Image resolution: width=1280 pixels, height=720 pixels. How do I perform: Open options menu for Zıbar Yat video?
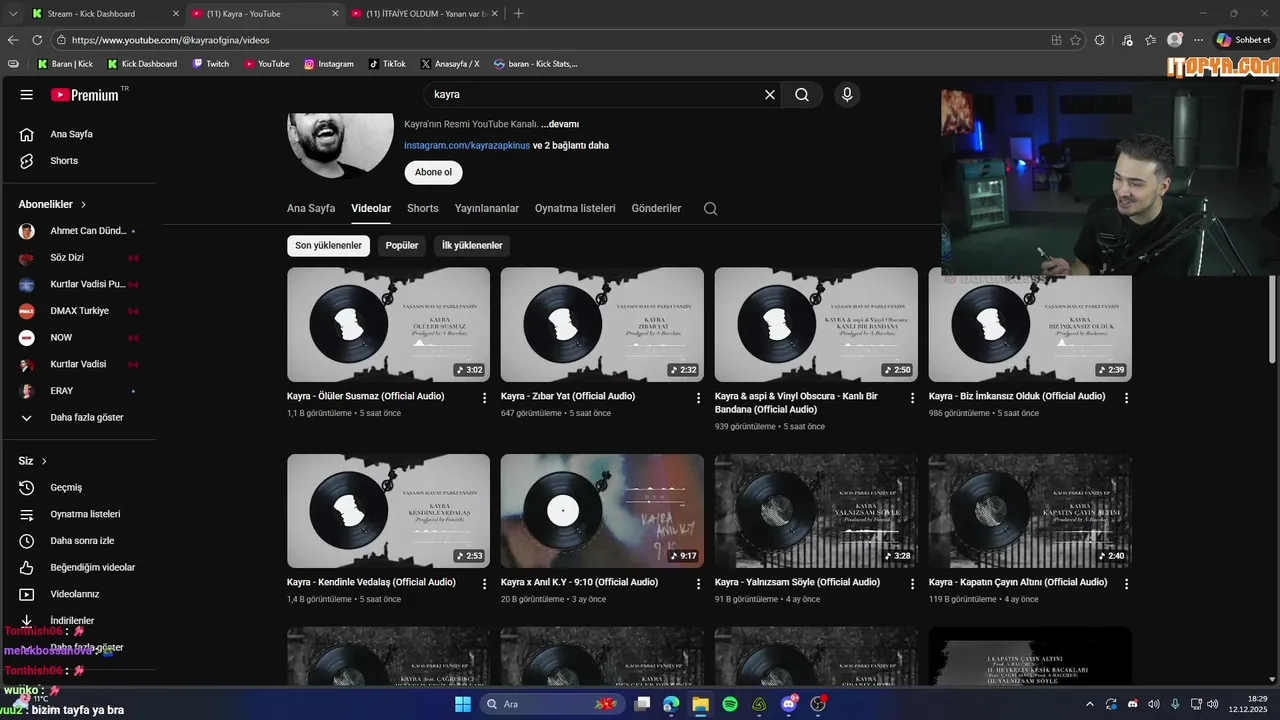pyautogui.click(x=699, y=398)
